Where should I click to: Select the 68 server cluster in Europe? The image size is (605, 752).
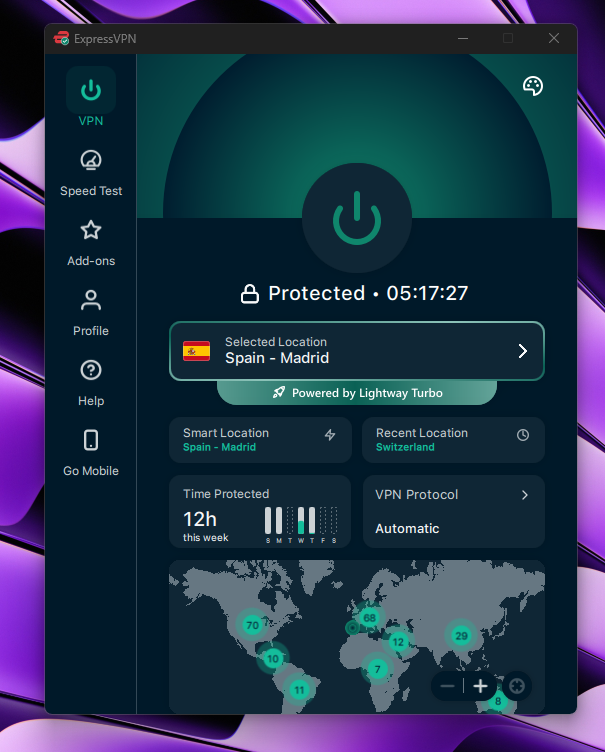coord(369,617)
